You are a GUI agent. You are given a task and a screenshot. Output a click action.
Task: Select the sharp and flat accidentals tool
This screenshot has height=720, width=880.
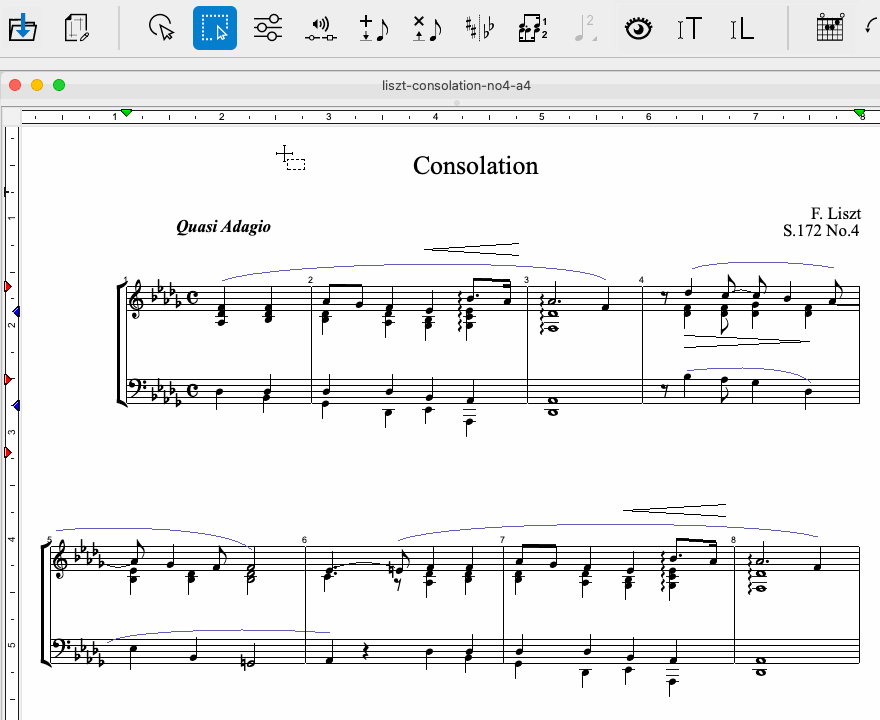tap(480, 28)
